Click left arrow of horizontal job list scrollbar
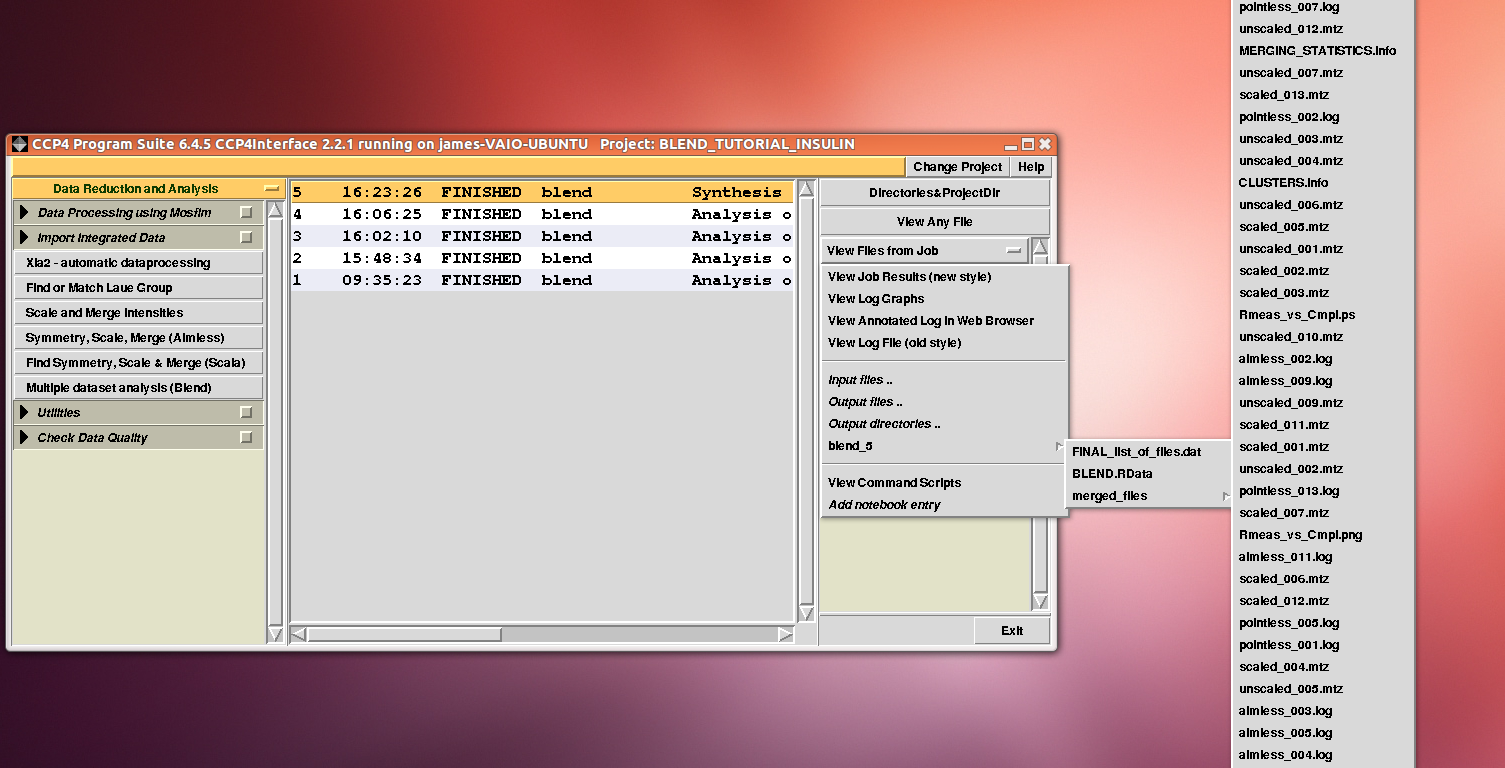Viewport: 1505px width, 768px height. click(x=298, y=634)
